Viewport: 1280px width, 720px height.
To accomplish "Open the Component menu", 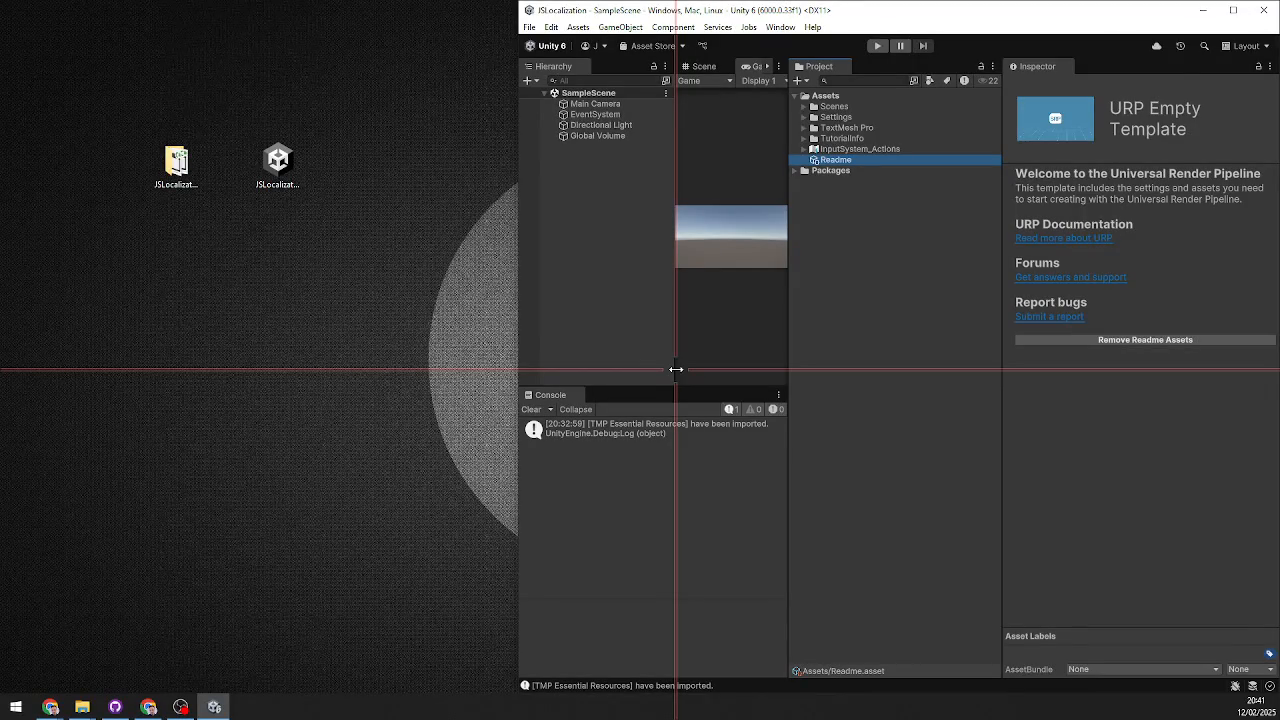I will 673,27.
